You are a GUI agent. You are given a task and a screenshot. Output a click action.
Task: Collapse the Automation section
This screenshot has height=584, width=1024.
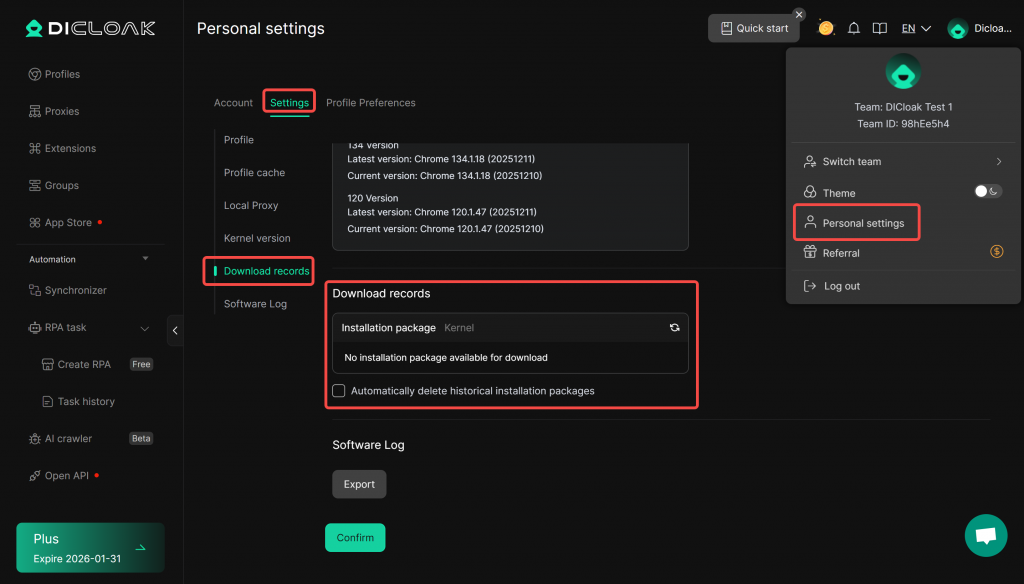[x=145, y=259]
